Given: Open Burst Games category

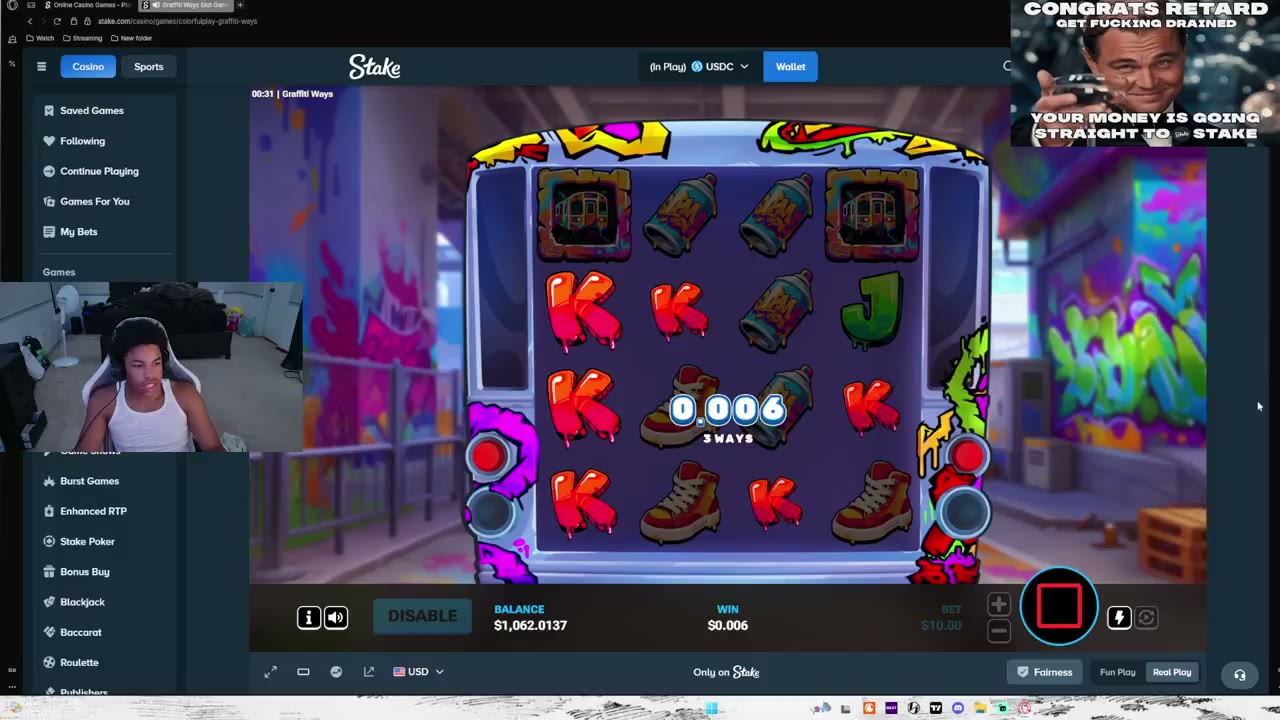Looking at the screenshot, I should [x=104, y=481].
